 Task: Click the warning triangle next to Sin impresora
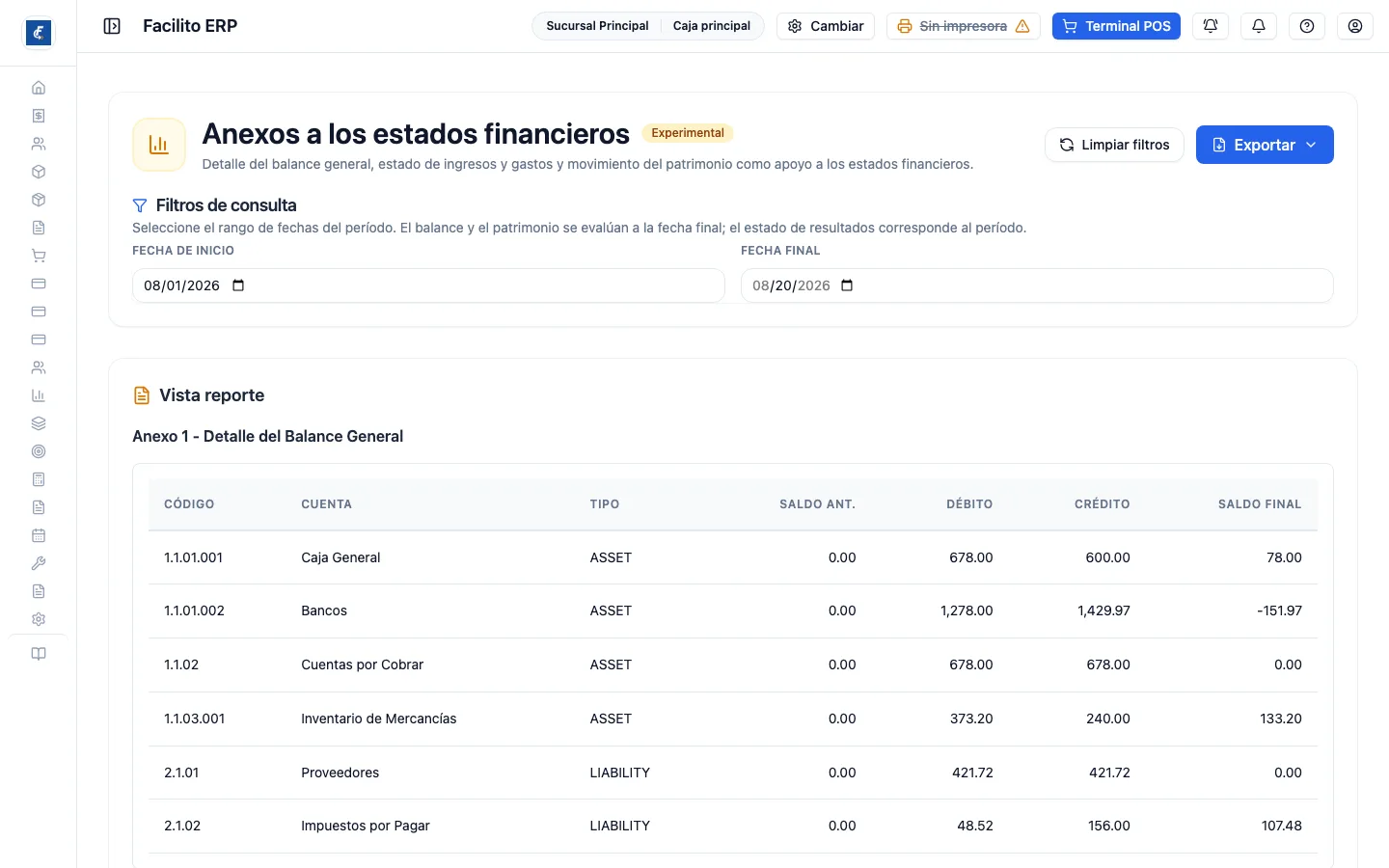pyautogui.click(x=1022, y=26)
